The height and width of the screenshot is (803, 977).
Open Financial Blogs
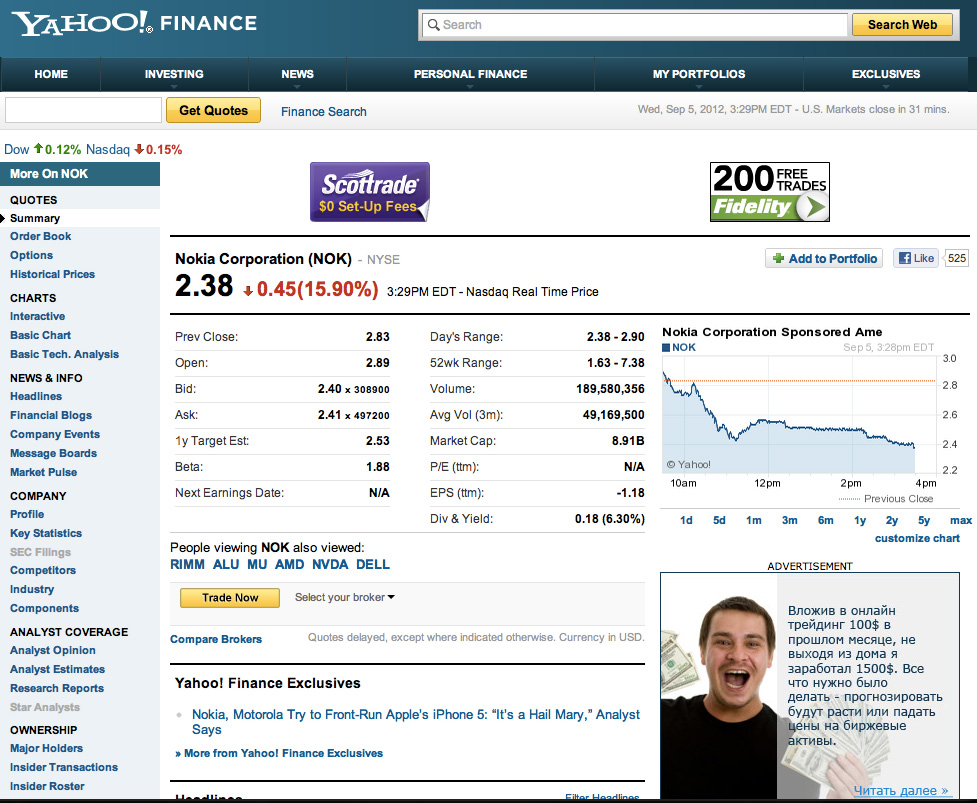coord(51,416)
